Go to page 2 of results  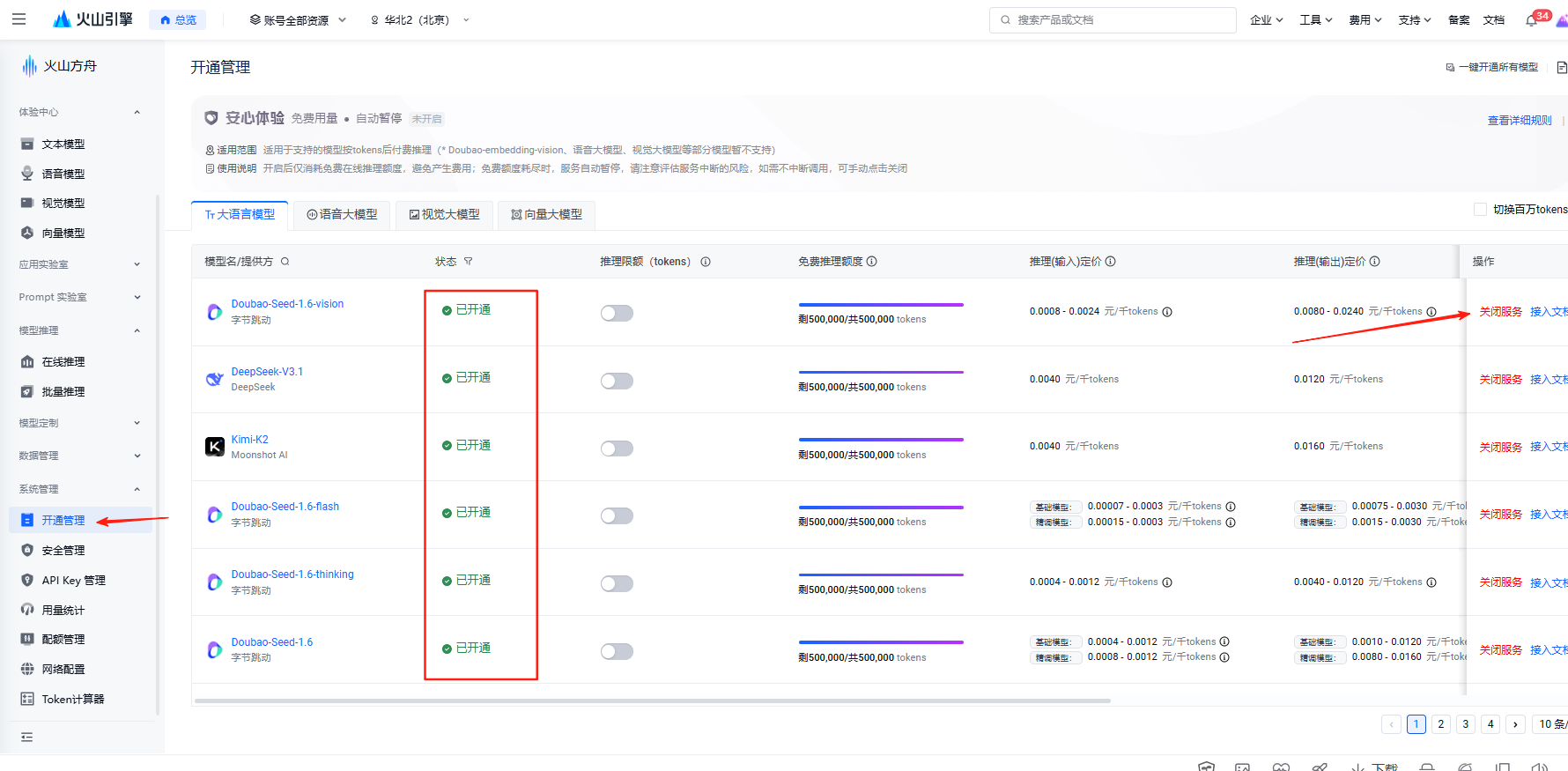pyautogui.click(x=1441, y=724)
